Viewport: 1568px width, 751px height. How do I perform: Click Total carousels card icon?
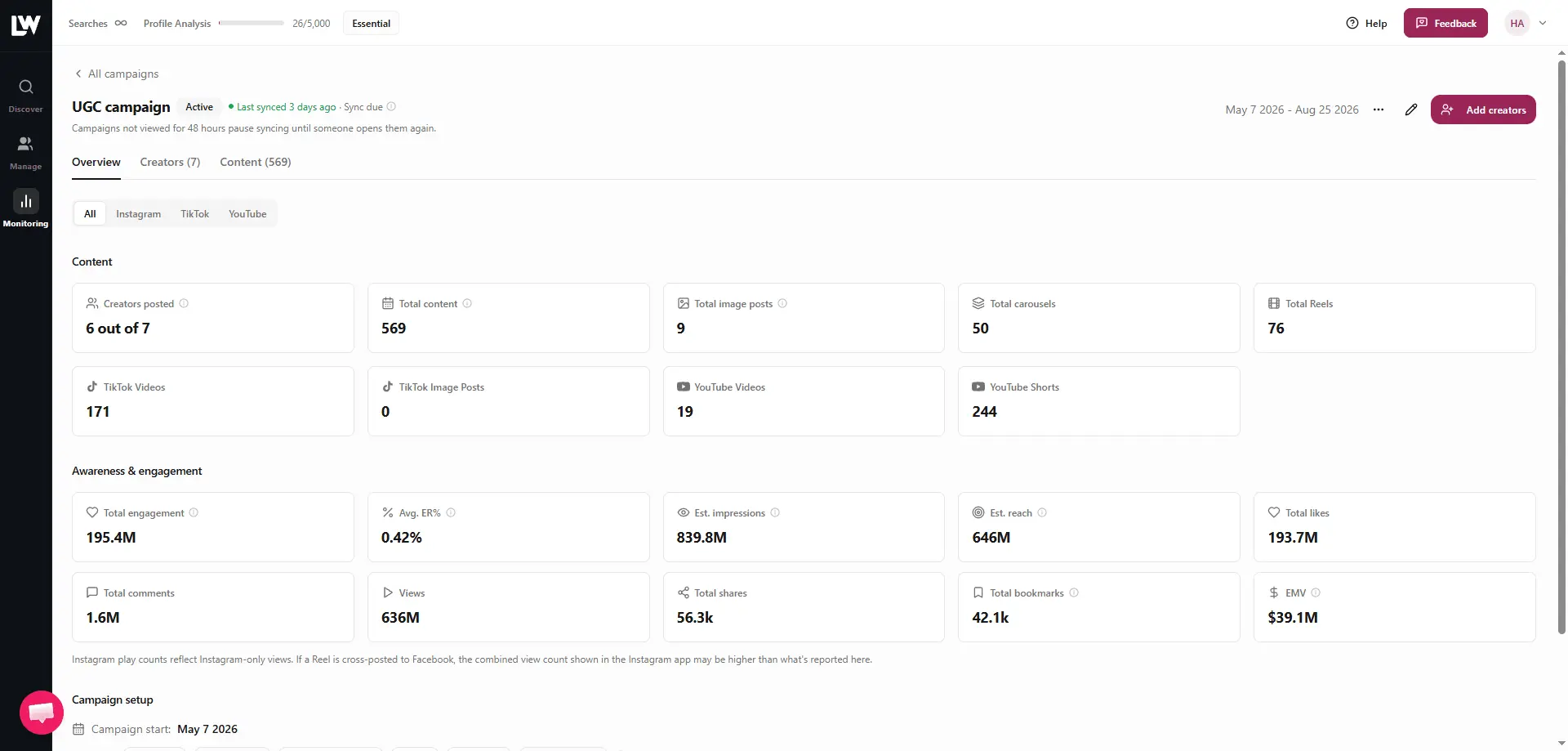(978, 303)
